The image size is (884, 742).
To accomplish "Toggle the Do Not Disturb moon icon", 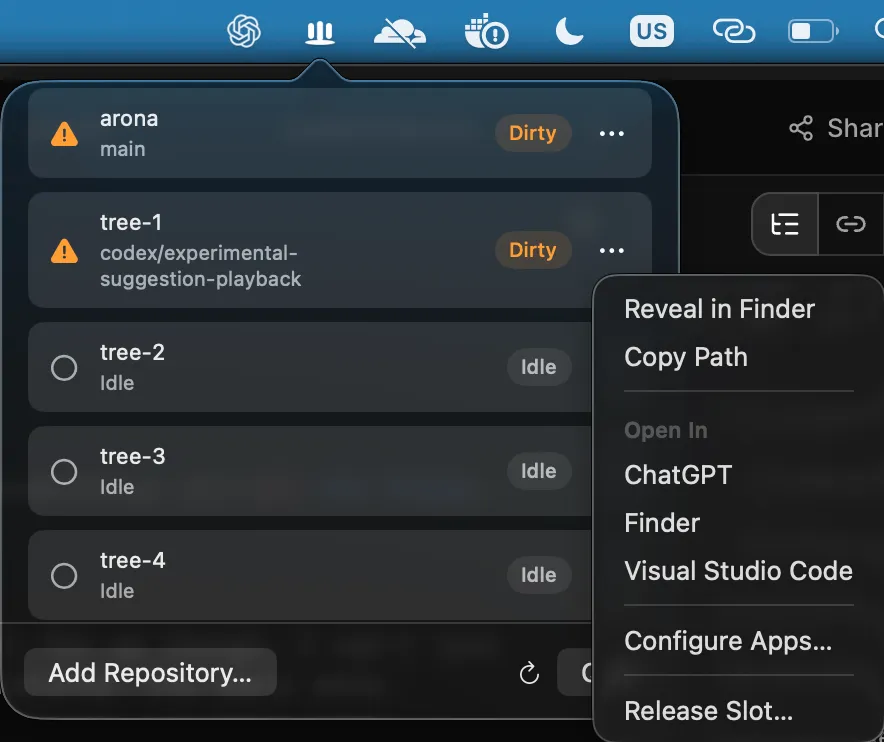I will click(569, 31).
